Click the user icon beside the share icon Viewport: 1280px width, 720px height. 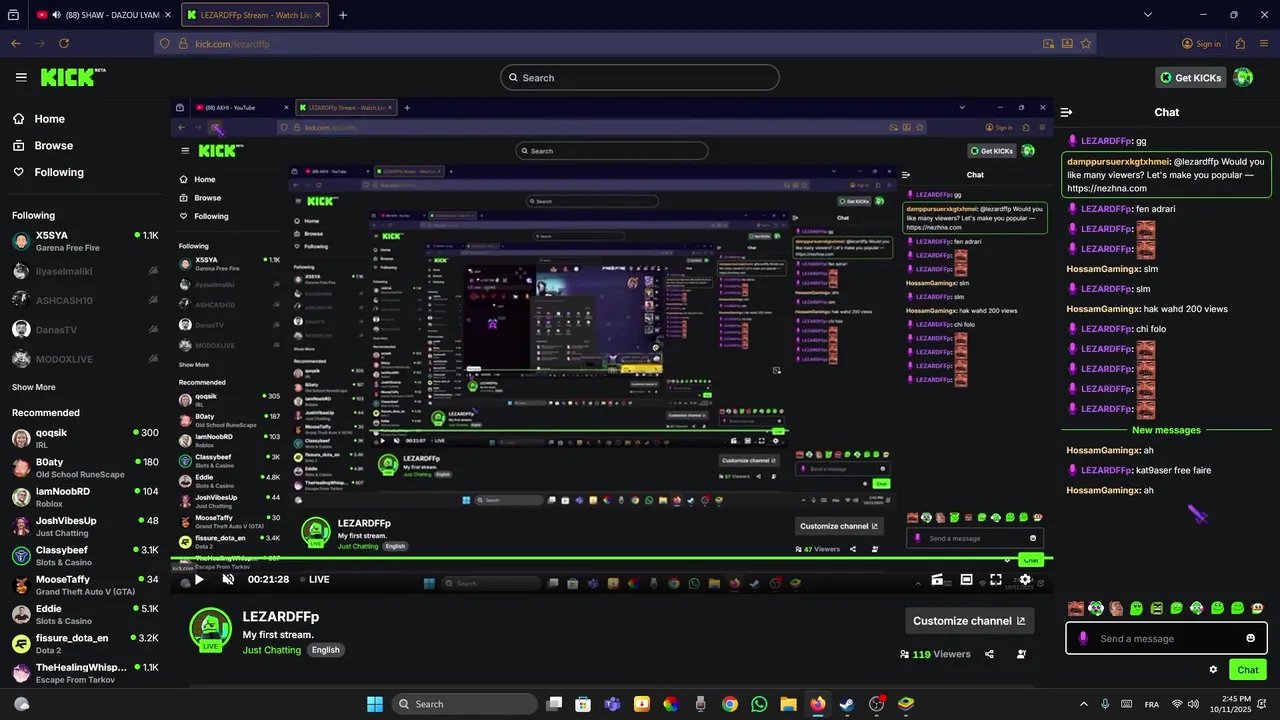point(1021,654)
